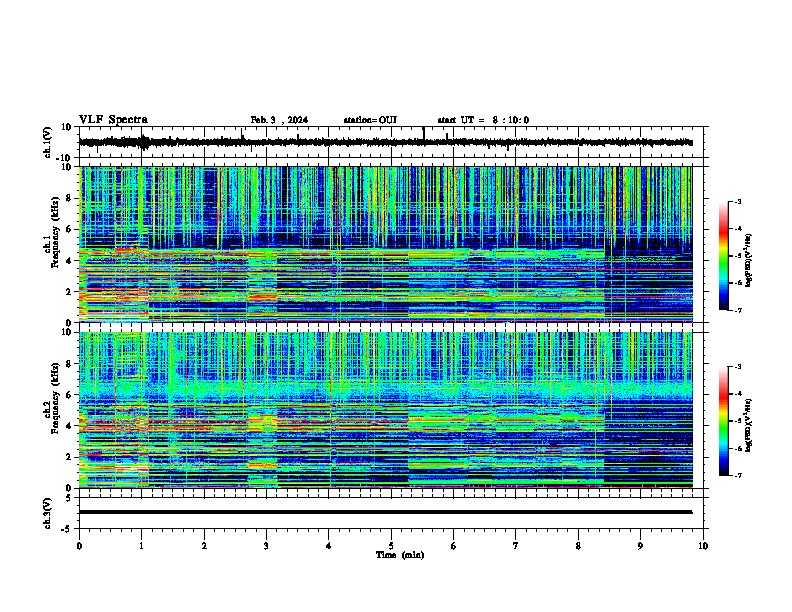Click the time axis tick label "7"

(516, 546)
